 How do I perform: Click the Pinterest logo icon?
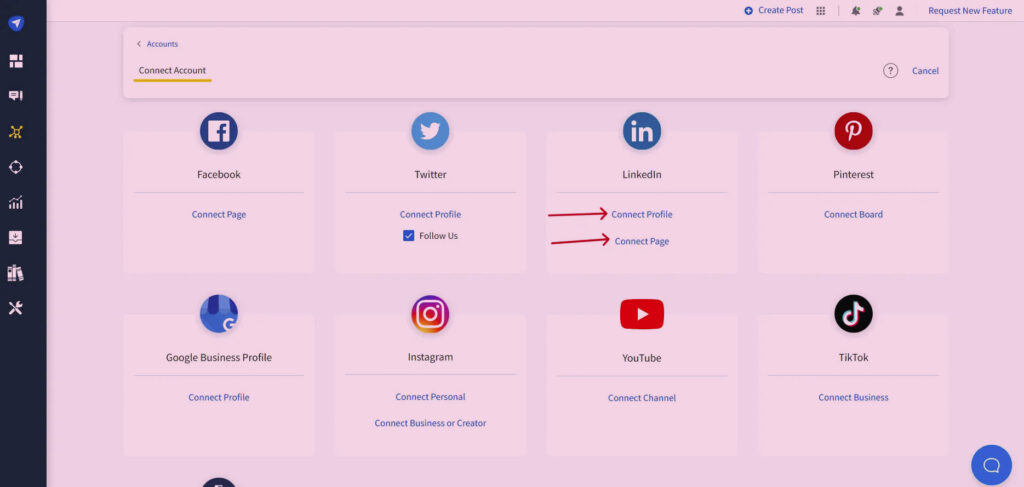point(854,131)
